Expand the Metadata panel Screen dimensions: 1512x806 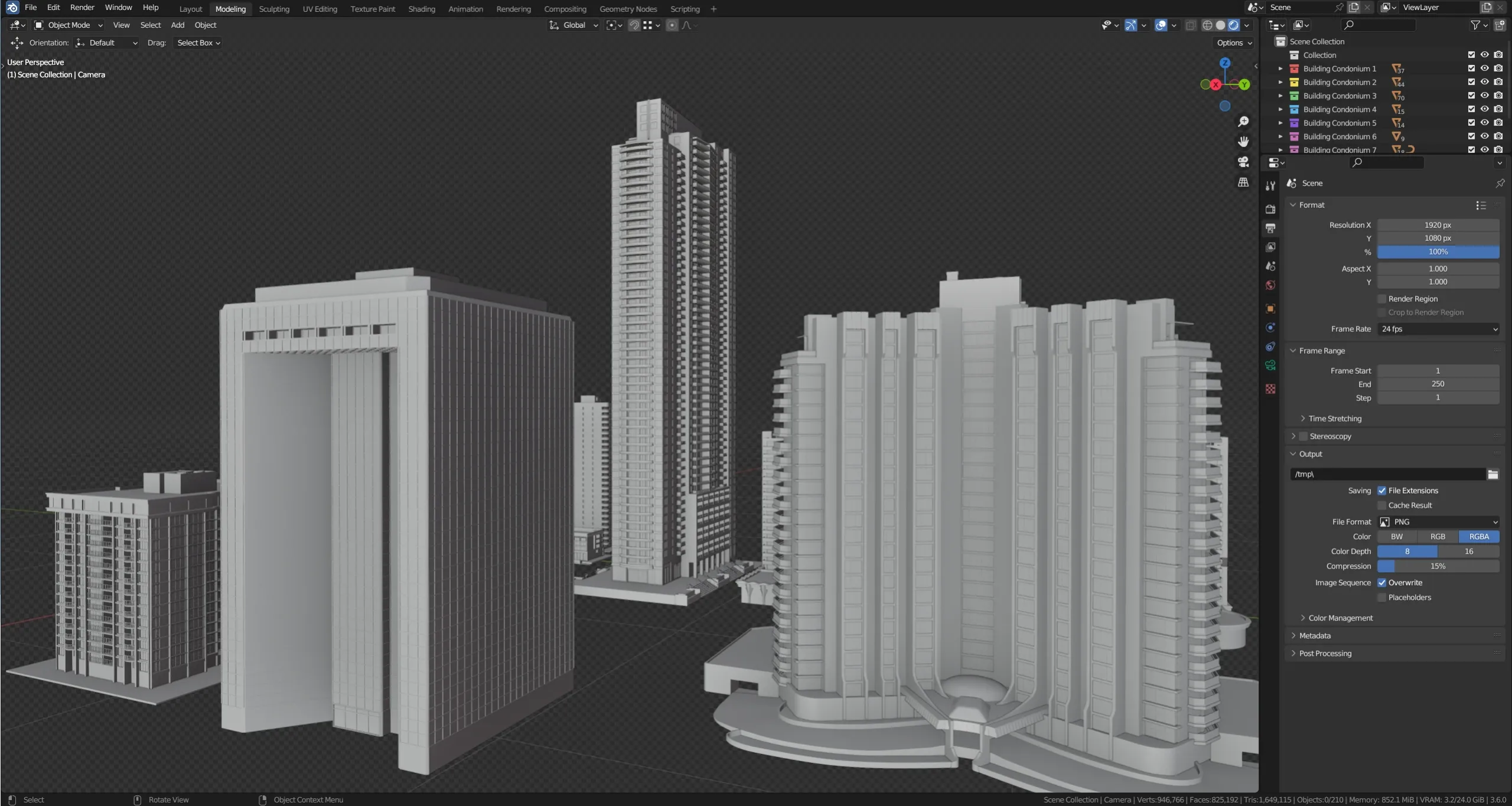1293,636
